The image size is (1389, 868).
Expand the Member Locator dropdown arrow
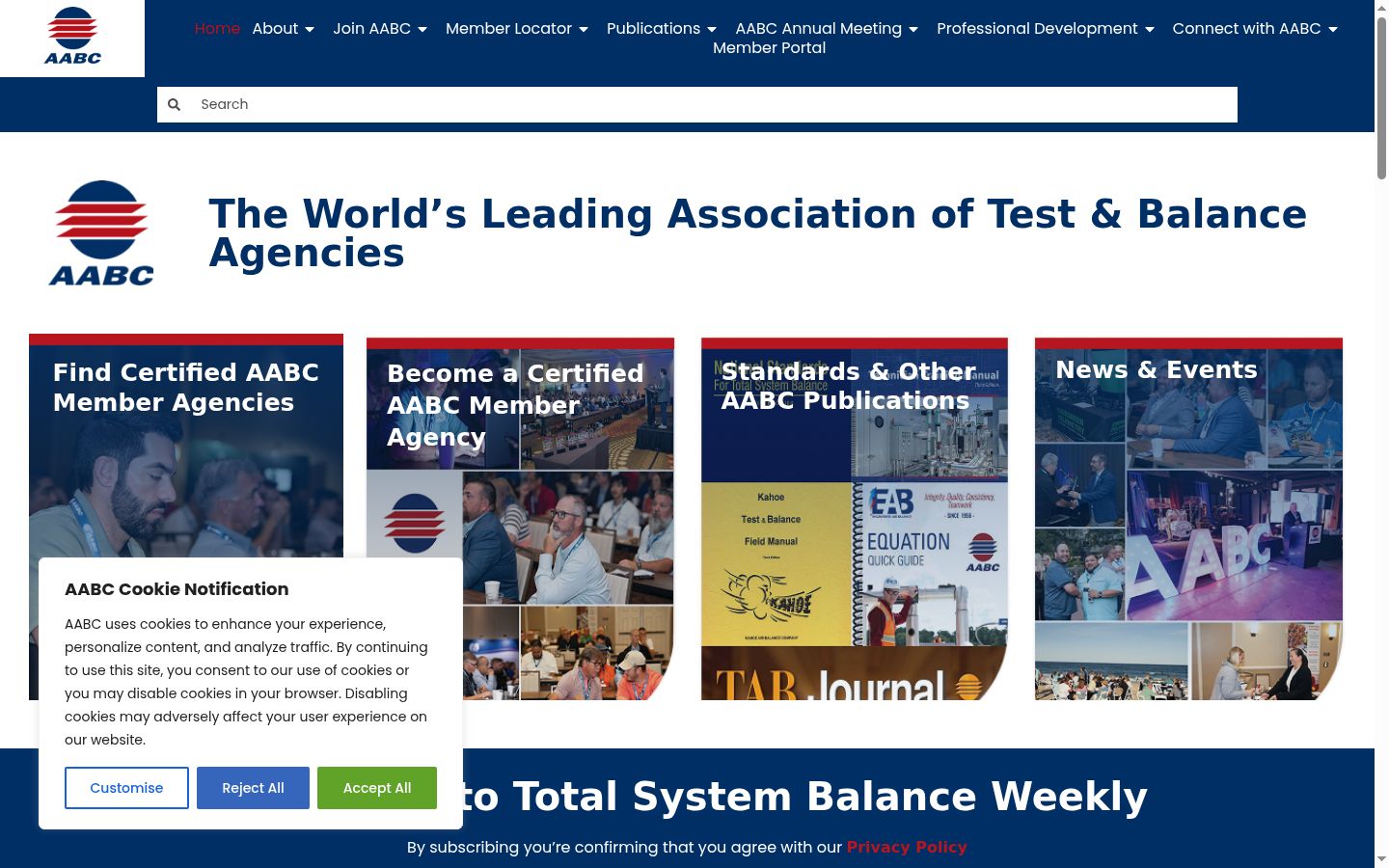(x=584, y=30)
